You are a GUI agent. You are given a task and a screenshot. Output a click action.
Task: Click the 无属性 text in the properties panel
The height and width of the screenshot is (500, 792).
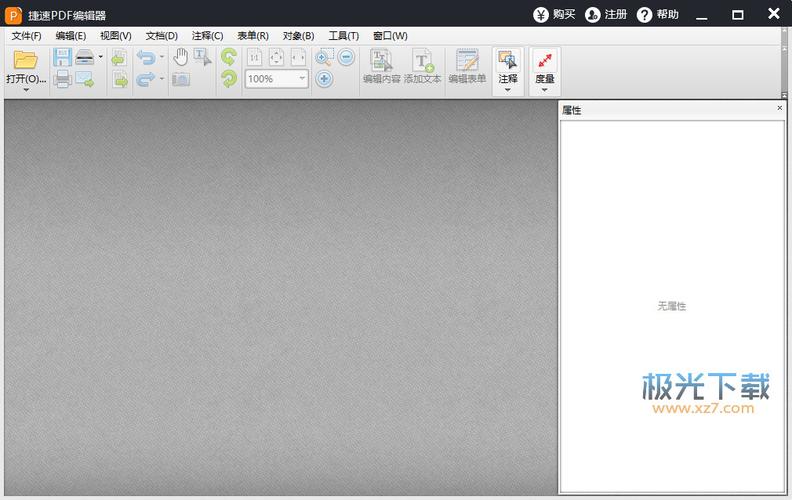672,306
